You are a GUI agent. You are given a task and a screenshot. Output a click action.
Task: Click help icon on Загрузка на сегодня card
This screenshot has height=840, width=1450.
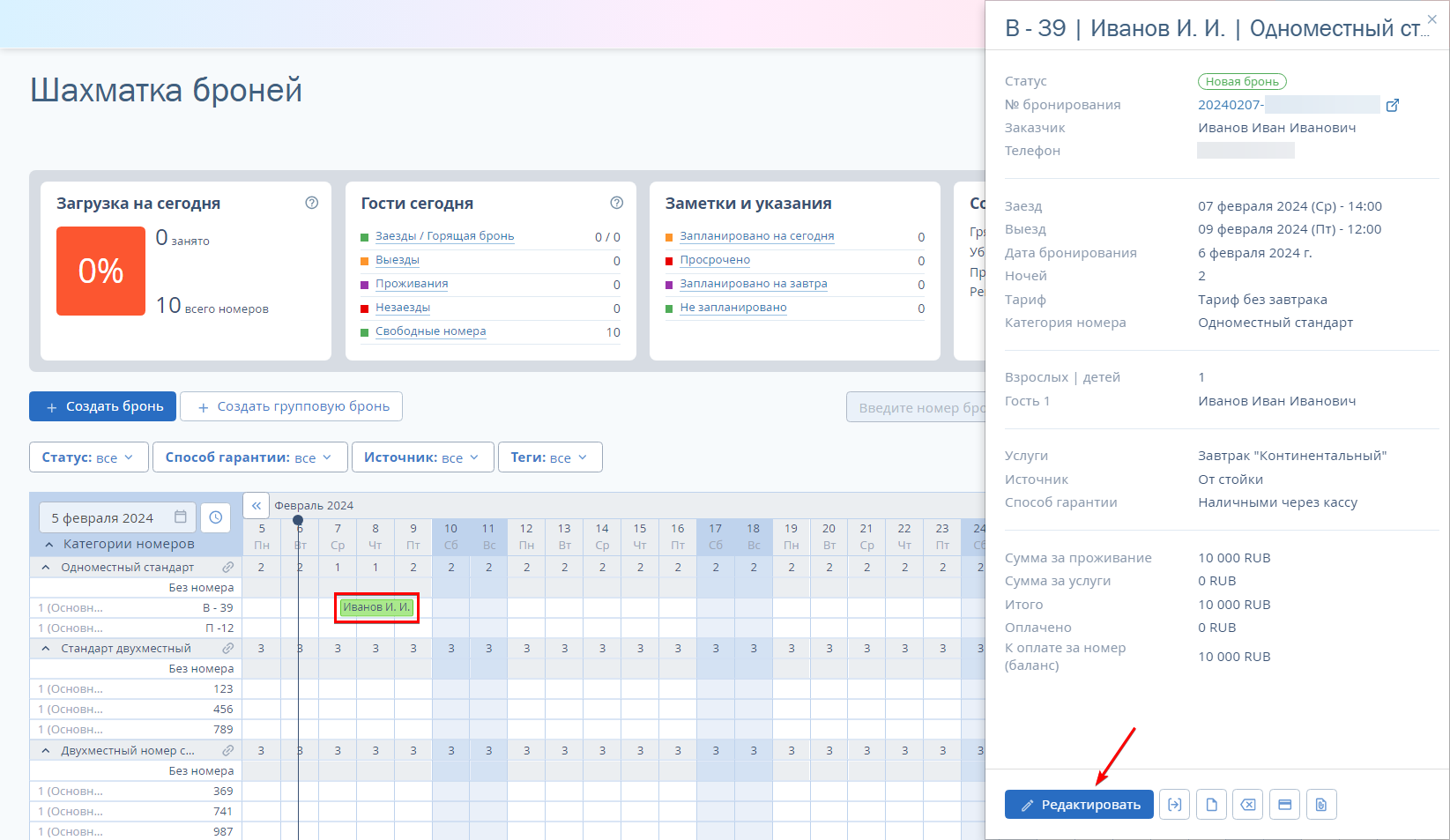311,203
